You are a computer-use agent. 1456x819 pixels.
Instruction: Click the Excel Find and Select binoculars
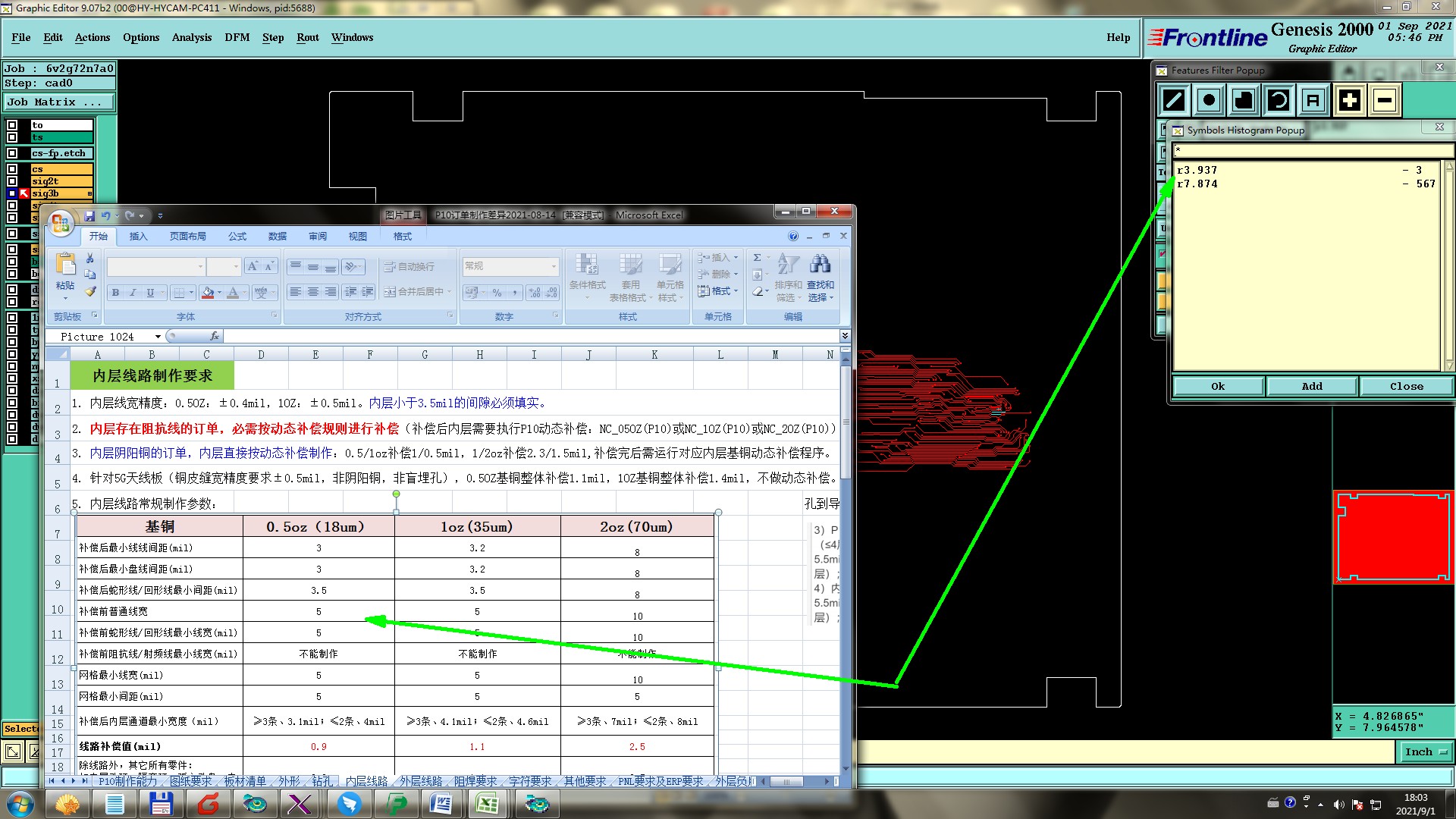point(820,265)
